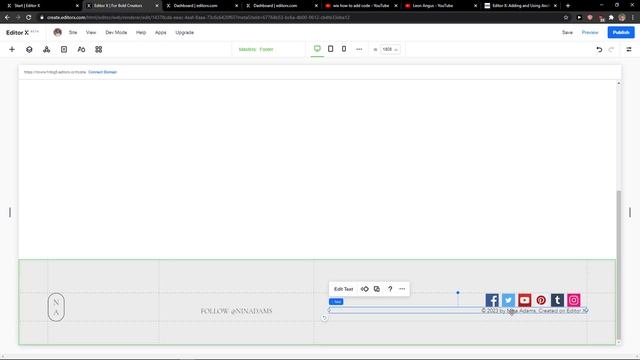Go back in browser history
Viewport: 640px width, 360px height.
tap(7, 18)
